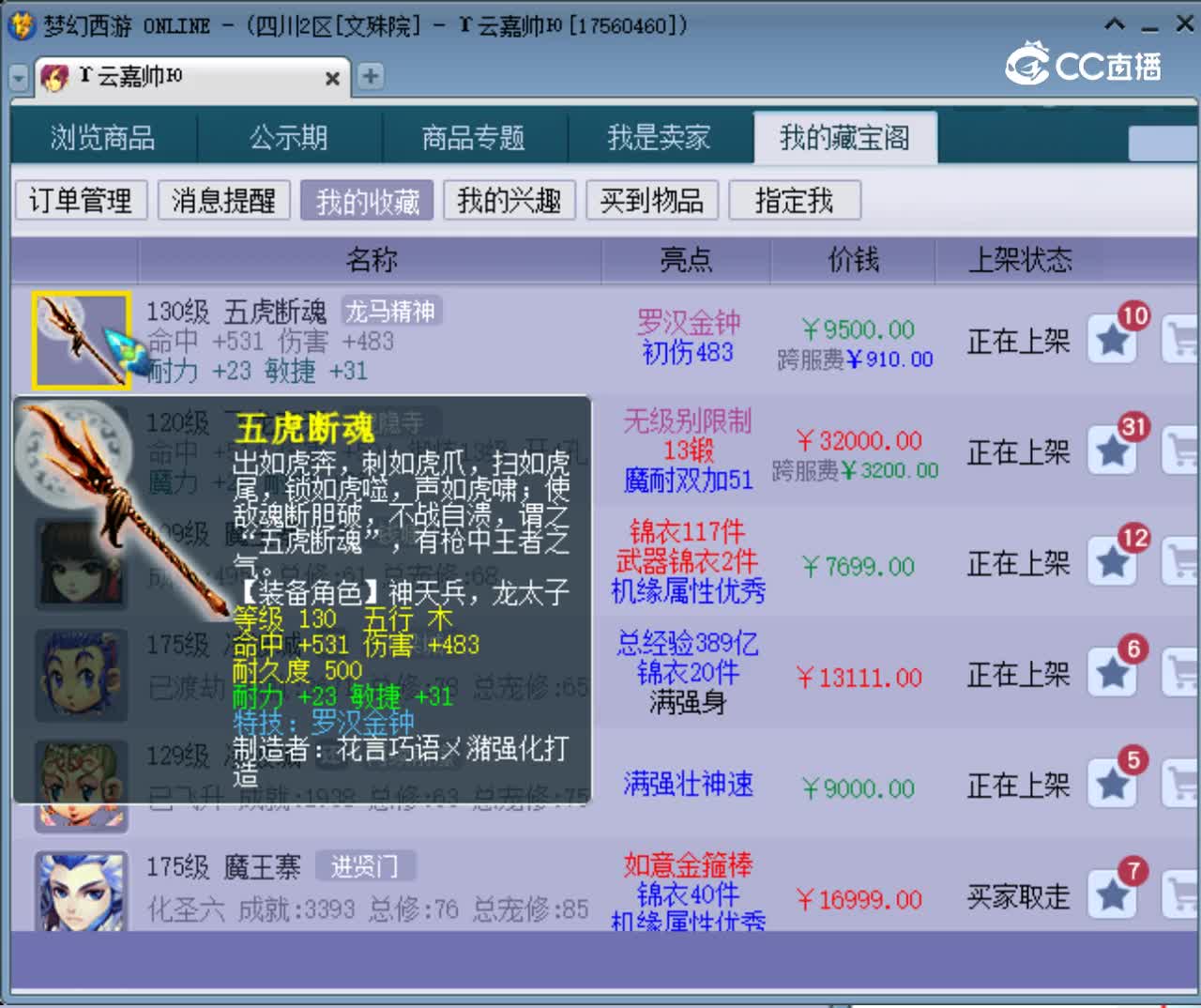Select 我的收藏 section
This screenshot has height=1008, width=1201.
tap(367, 200)
